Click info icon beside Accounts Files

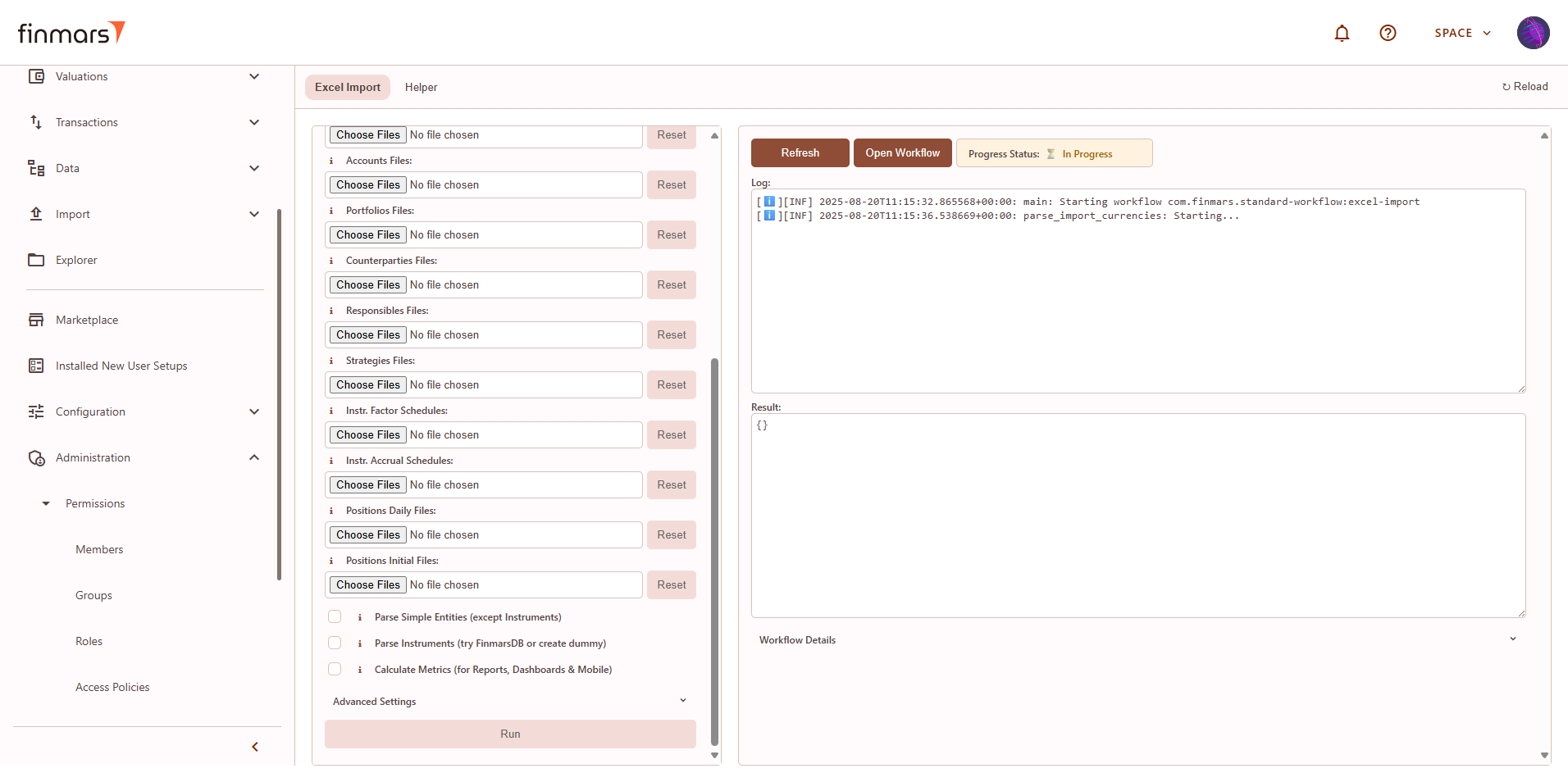click(331, 161)
